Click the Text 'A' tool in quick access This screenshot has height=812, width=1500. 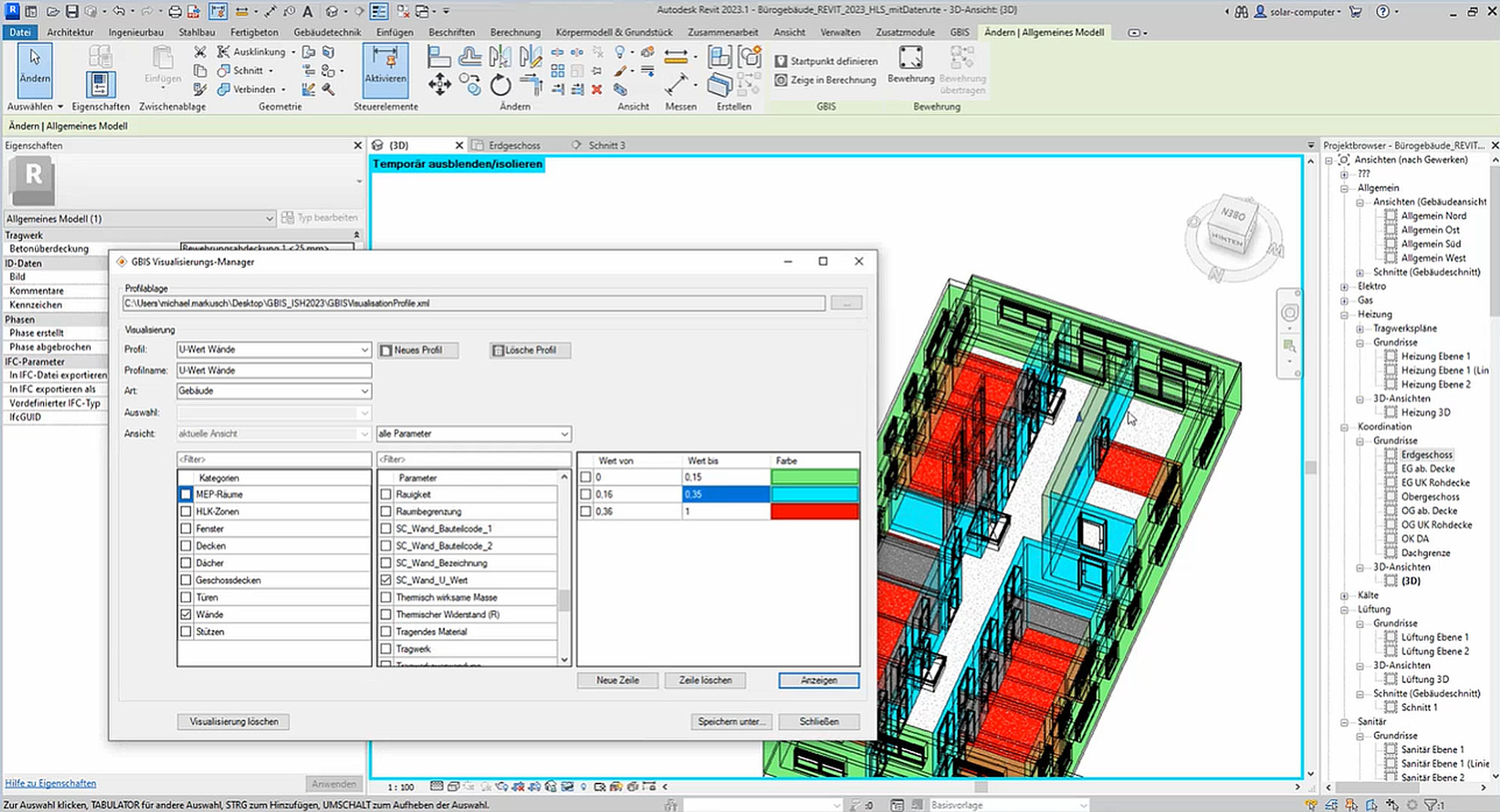coord(306,12)
